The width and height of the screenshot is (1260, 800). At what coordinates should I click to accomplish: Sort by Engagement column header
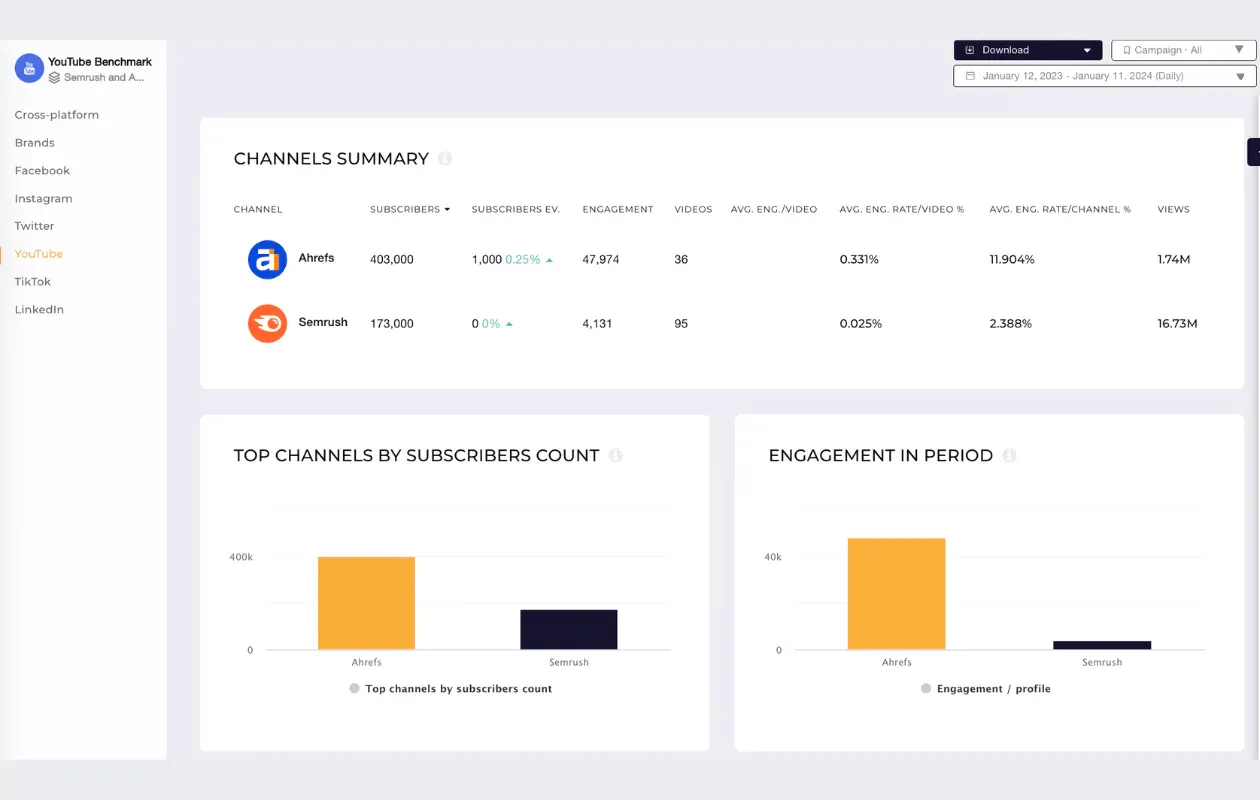(618, 210)
